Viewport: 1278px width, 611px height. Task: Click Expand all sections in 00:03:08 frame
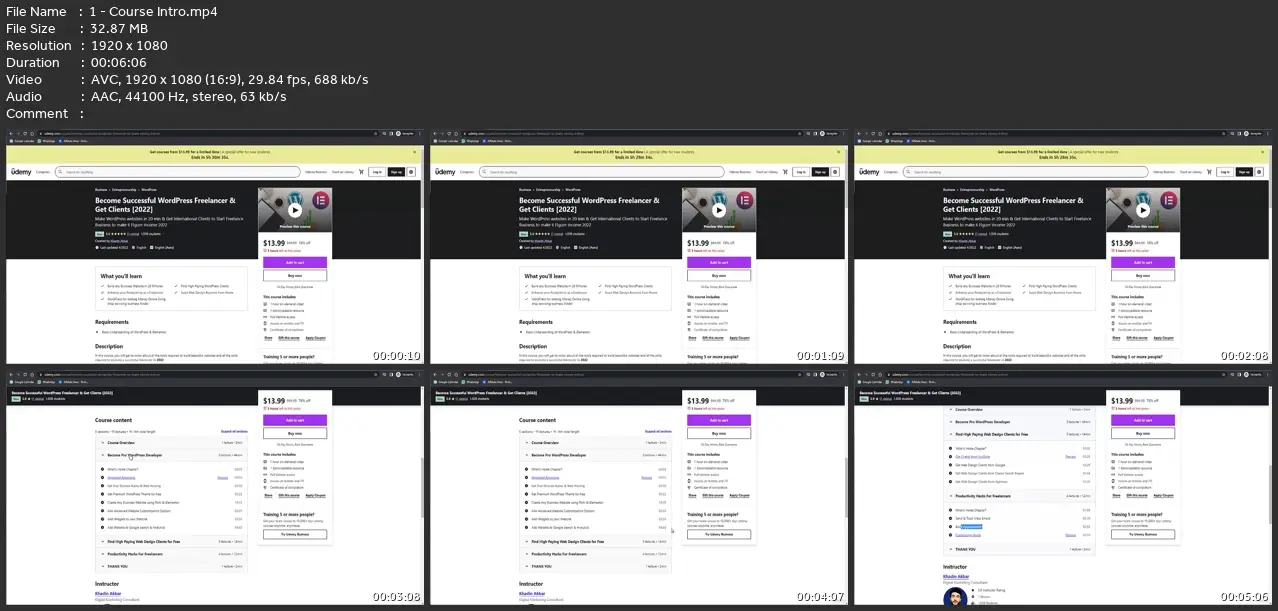(x=235, y=431)
